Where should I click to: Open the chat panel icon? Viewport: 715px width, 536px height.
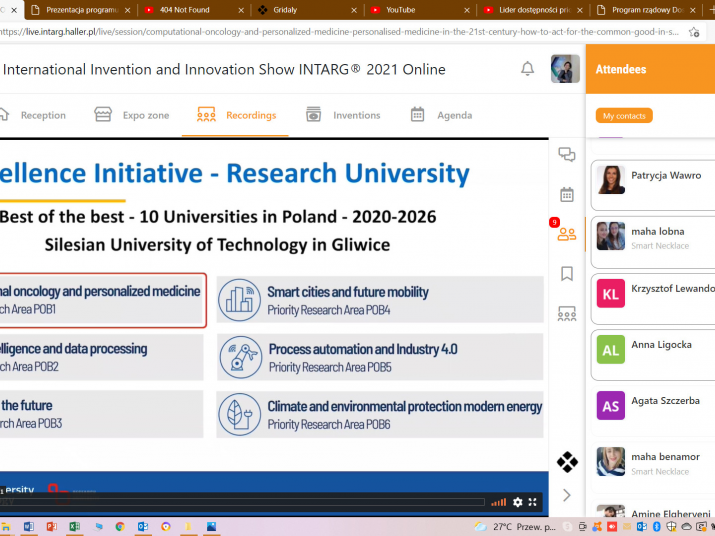tap(567, 154)
